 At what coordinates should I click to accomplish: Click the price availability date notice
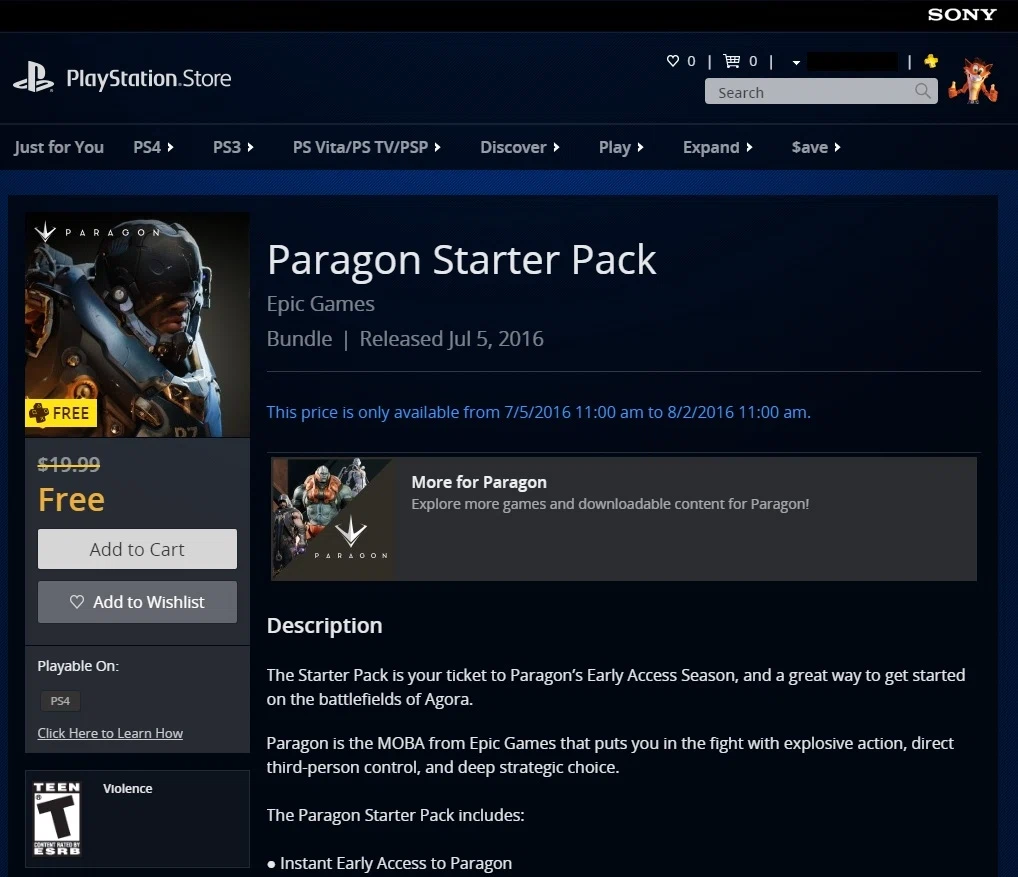[x=539, y=412]
